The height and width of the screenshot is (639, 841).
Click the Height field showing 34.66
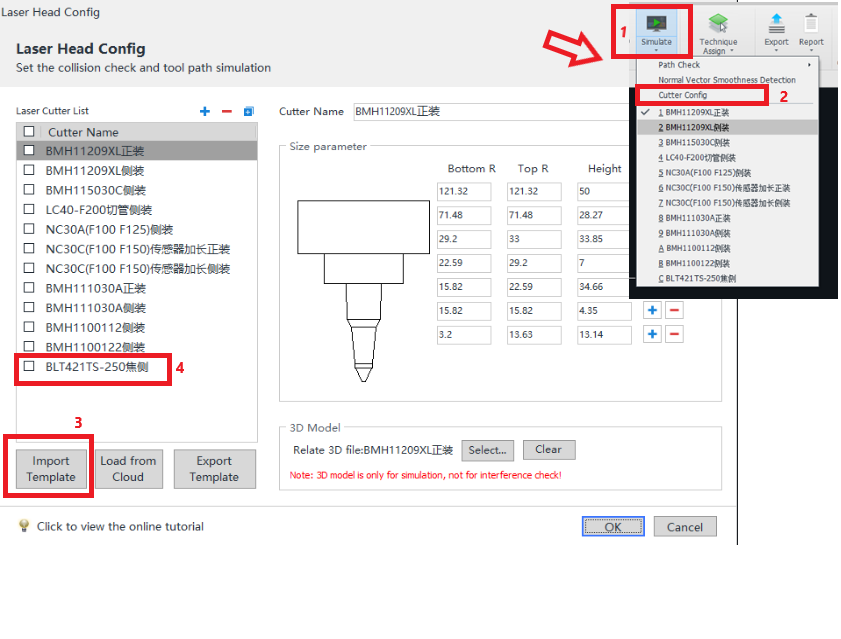click(603, 287)
